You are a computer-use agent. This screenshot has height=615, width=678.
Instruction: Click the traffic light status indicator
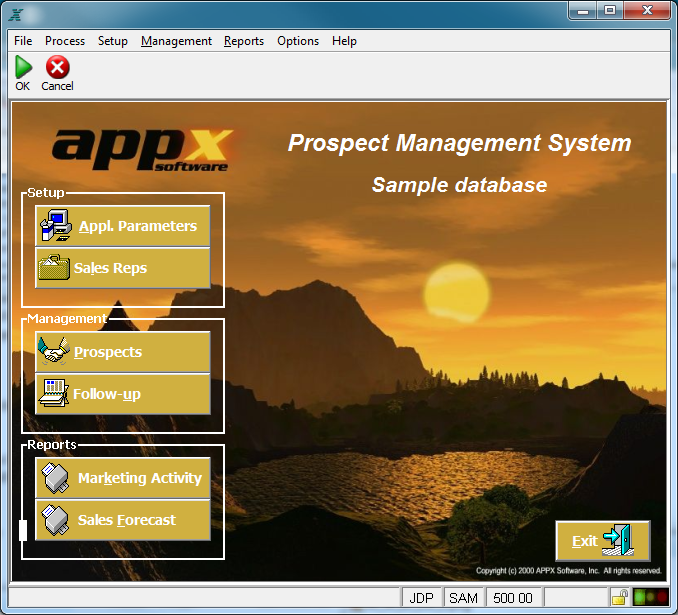pyautogui.click(x=650, y=597)
